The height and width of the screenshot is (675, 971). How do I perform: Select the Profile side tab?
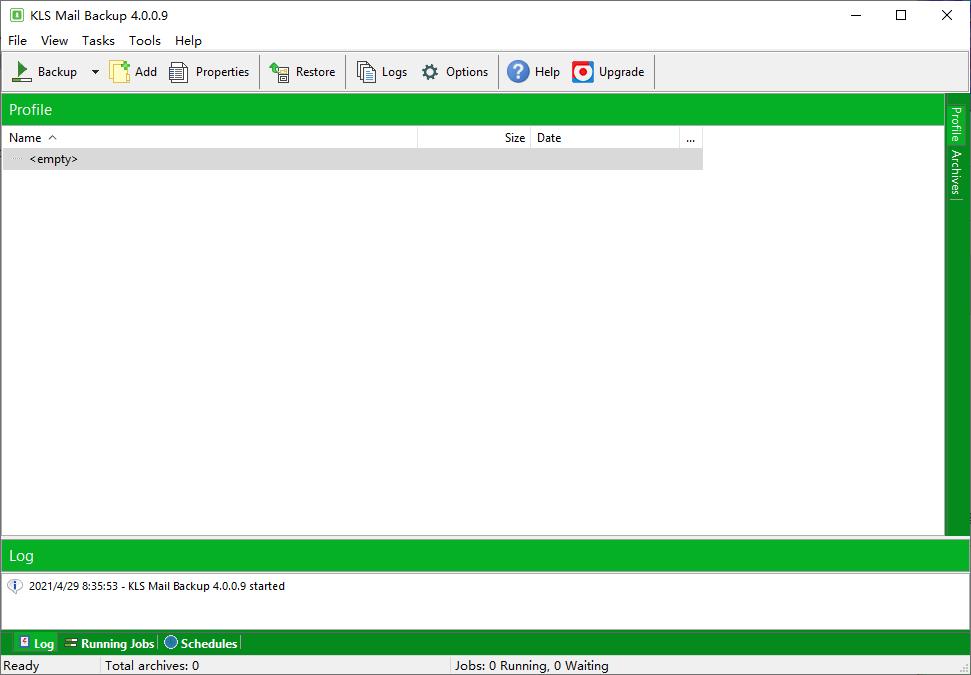coord(957,124)
